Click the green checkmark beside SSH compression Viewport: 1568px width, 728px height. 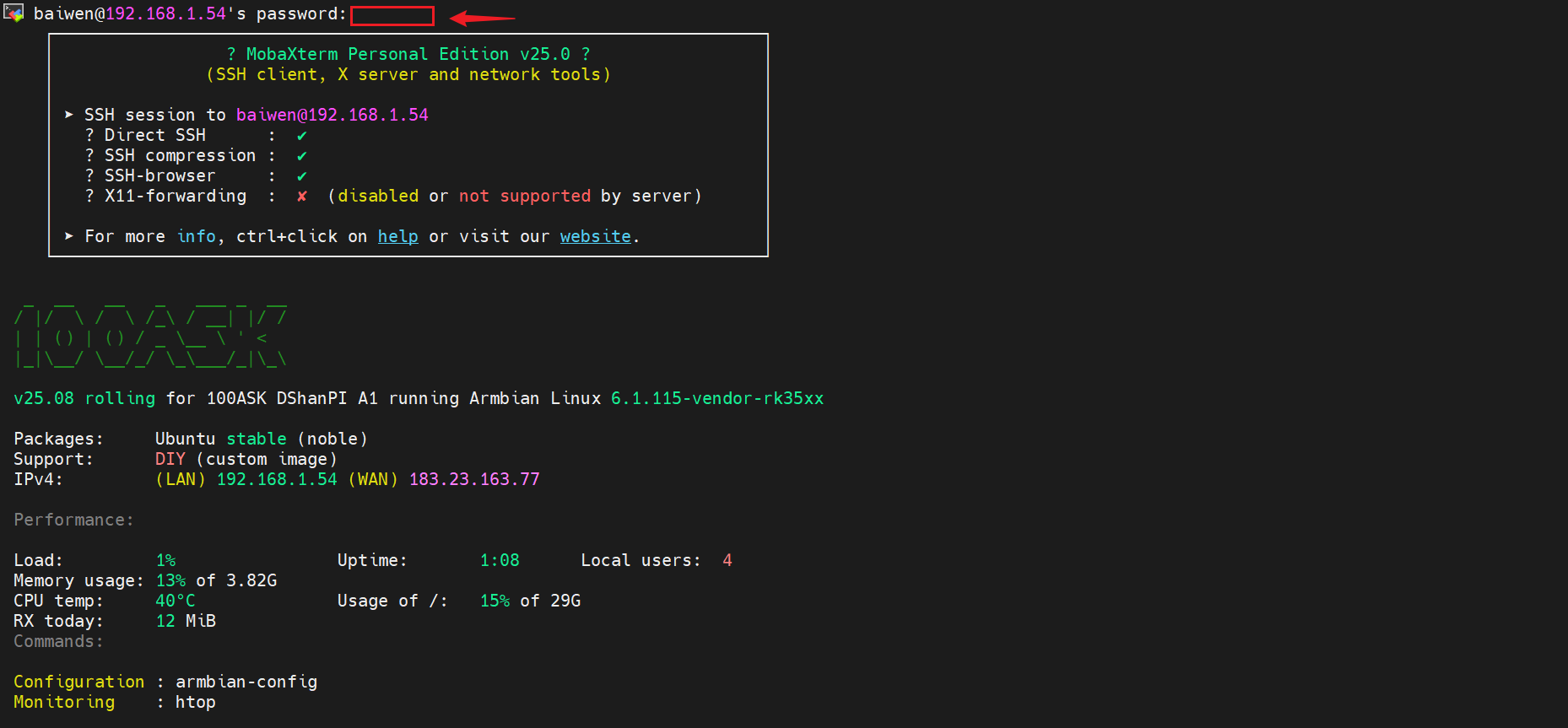301,156
